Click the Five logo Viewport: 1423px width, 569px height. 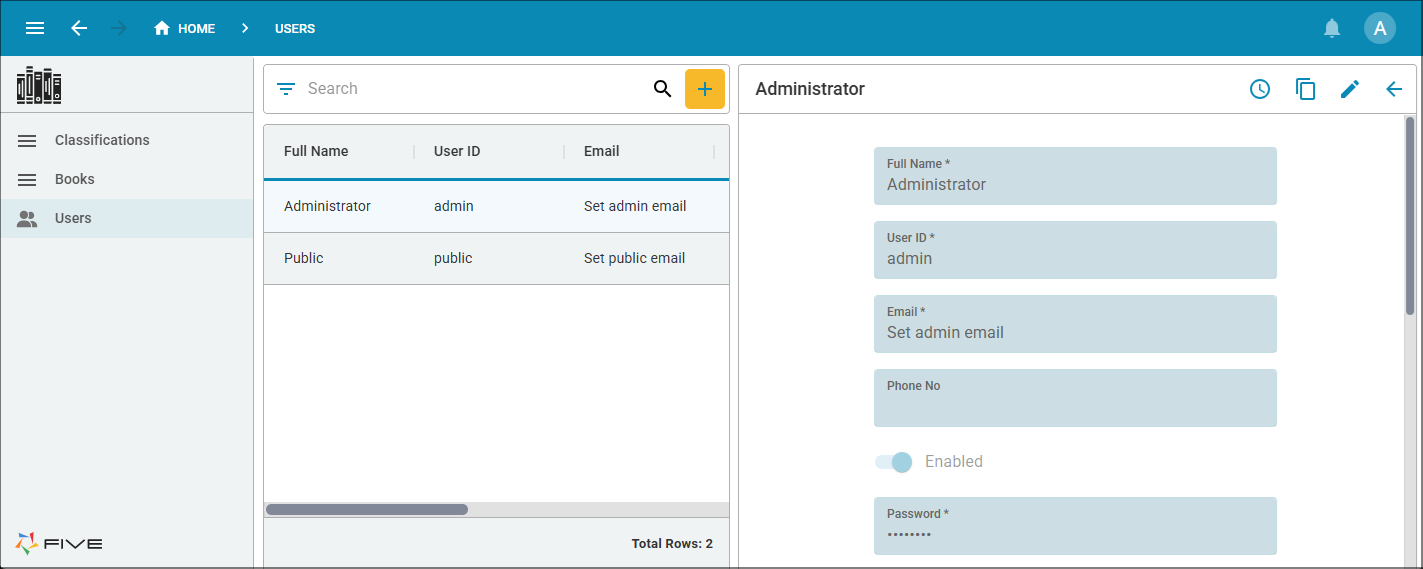(x=59, y=543)
